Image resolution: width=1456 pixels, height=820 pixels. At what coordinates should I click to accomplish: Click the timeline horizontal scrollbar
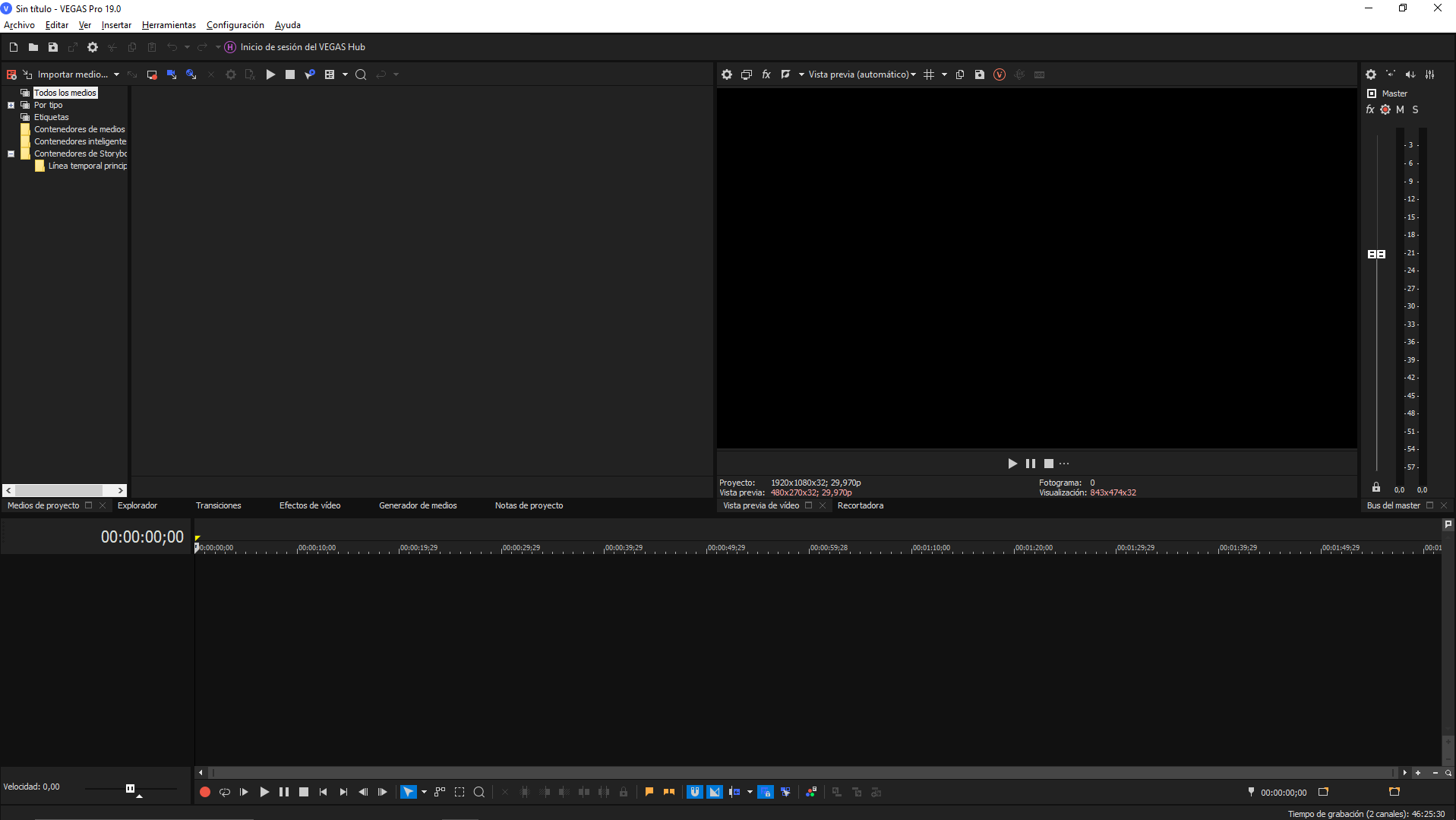click(x=802, y=773)
